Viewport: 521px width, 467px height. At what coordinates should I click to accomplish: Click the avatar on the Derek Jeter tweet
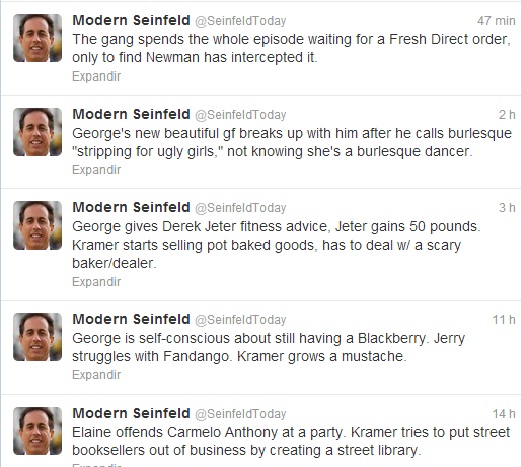(37, 225)
